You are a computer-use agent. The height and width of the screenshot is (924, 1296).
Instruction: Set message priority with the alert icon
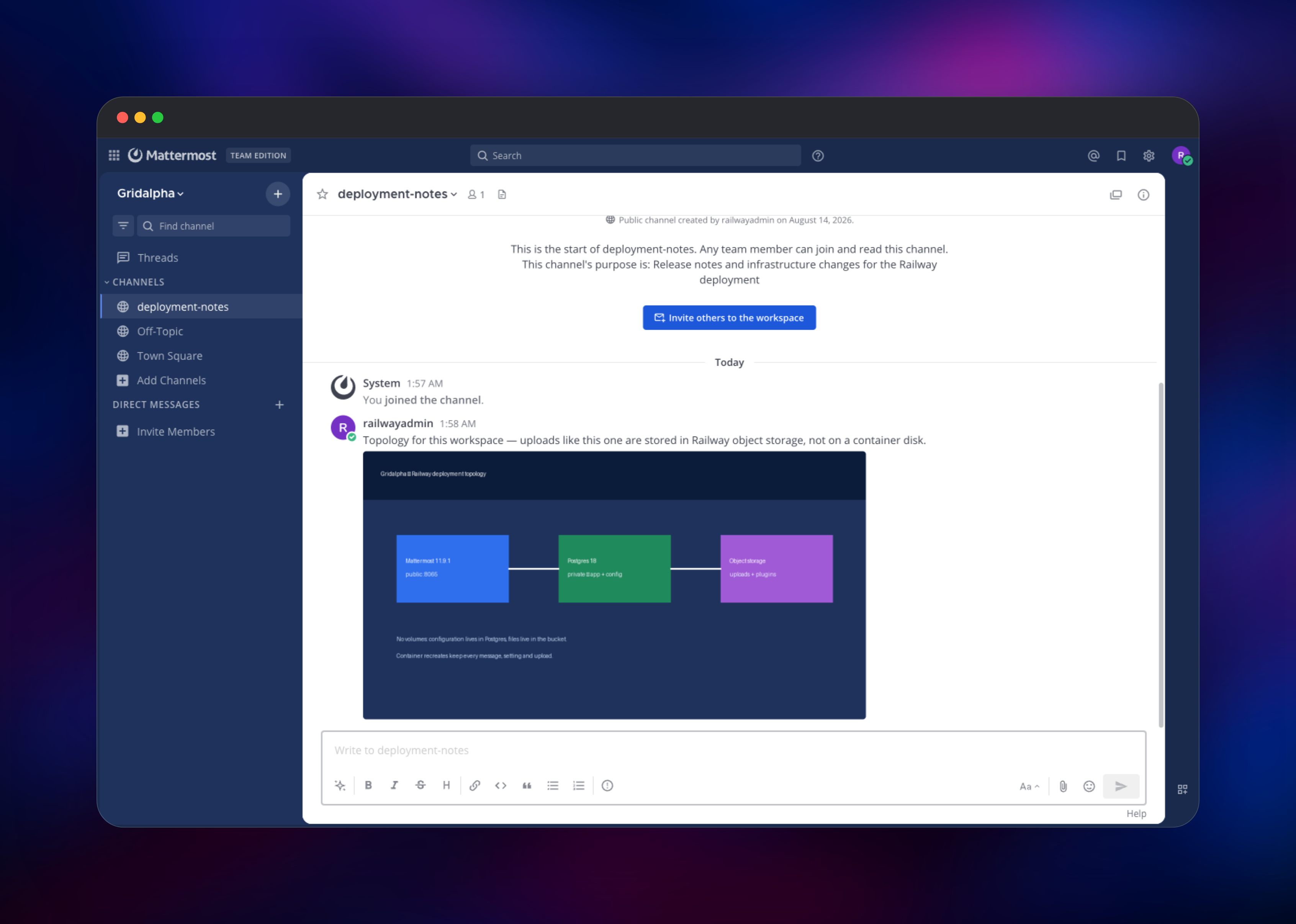[x=607, y=786]
